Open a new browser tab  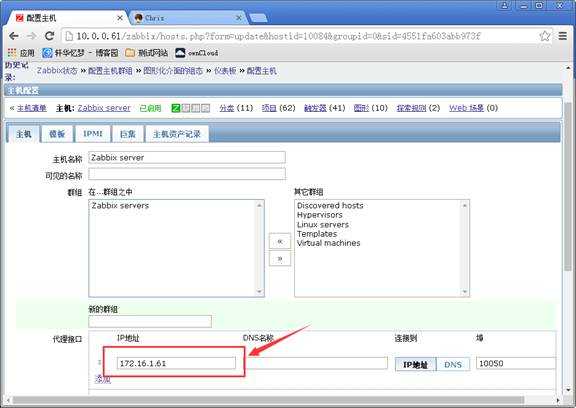point(258,18)
